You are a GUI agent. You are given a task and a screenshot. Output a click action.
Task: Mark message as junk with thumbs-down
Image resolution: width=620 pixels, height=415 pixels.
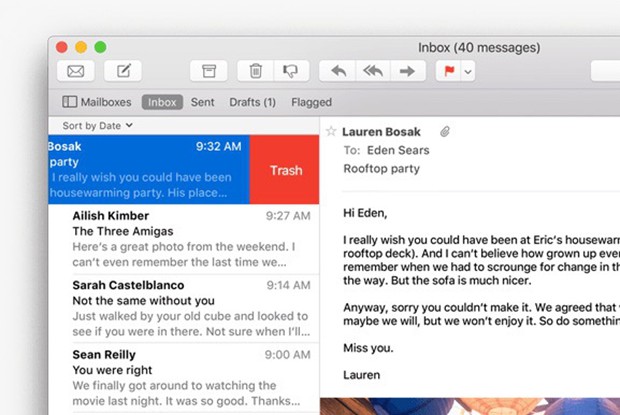click(291, 71)
